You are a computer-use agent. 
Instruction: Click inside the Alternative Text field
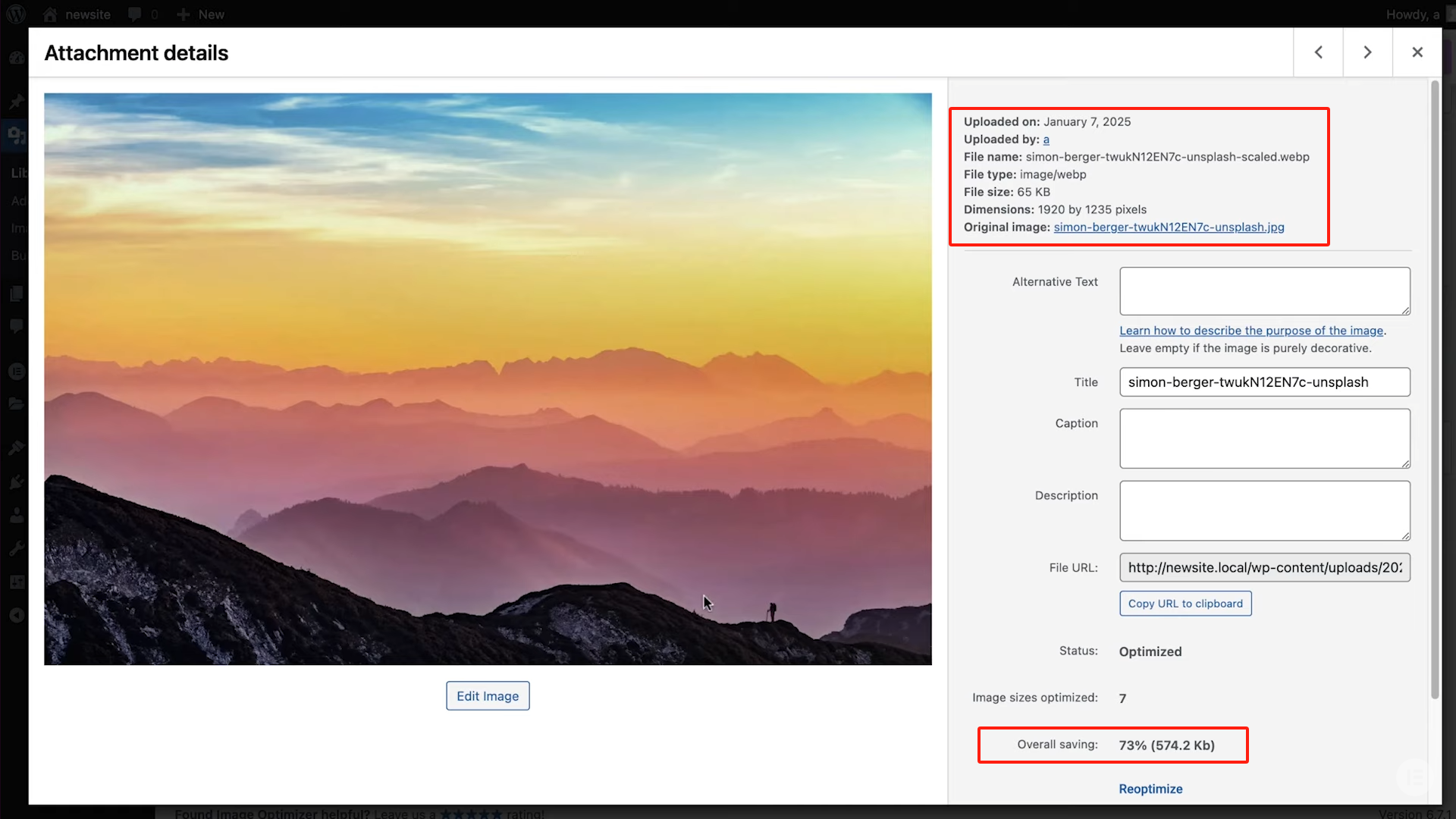click(x=1263, y=290)
